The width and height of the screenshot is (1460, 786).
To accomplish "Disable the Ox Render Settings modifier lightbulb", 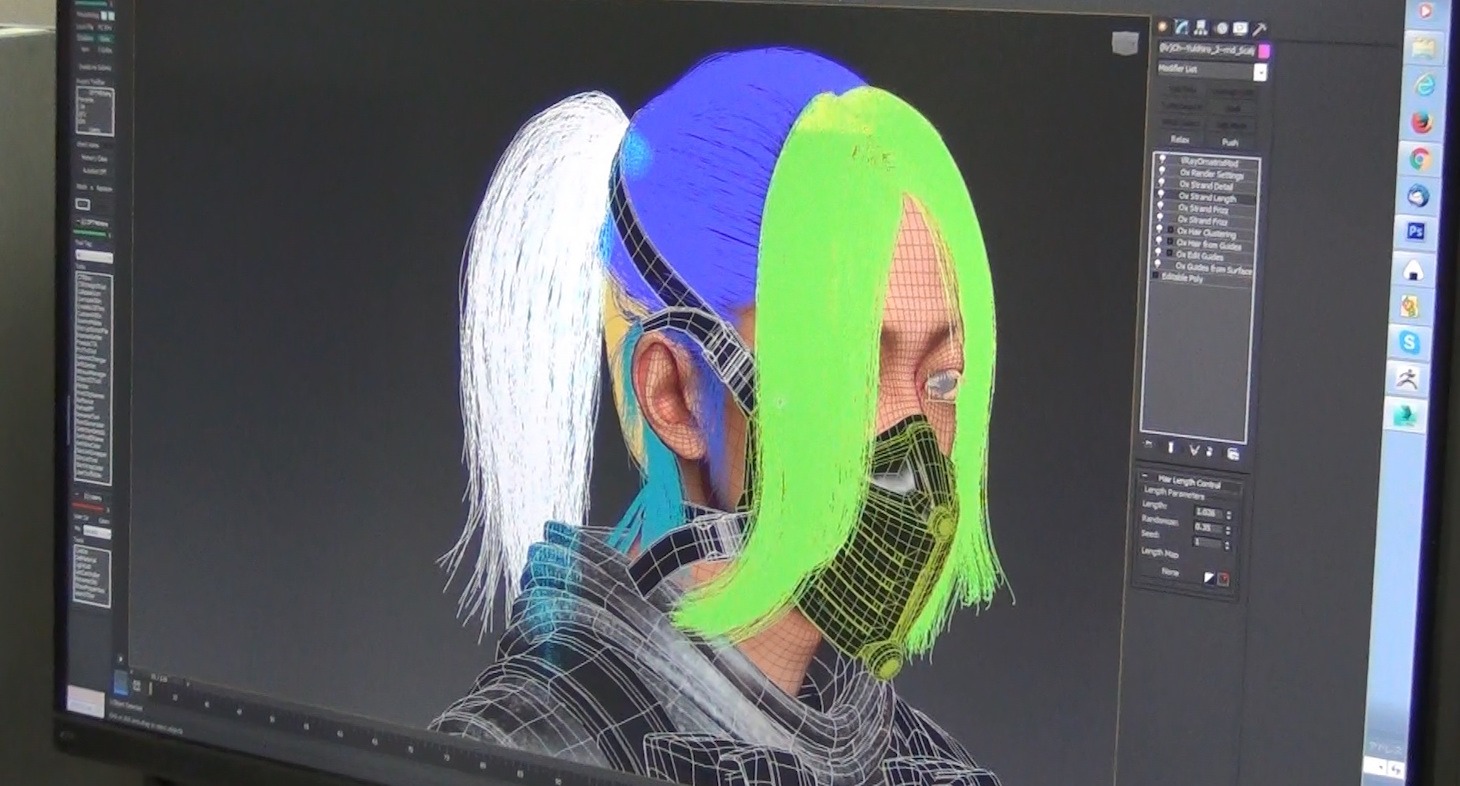I will pos(1161,173).
